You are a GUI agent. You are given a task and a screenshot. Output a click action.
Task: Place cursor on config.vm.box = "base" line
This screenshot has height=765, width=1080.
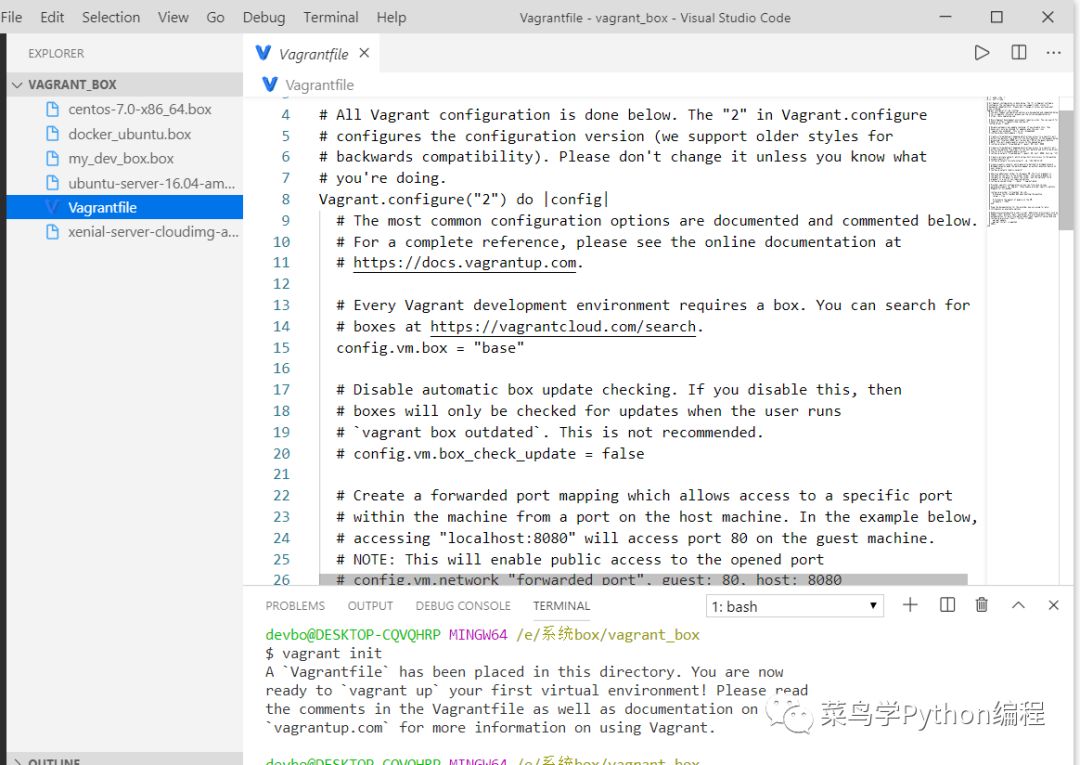(x=430, y=348)
